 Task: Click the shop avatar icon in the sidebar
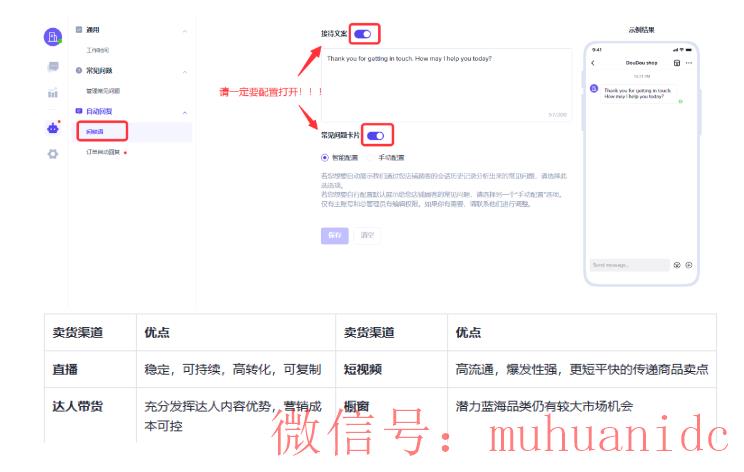(53, 37)
